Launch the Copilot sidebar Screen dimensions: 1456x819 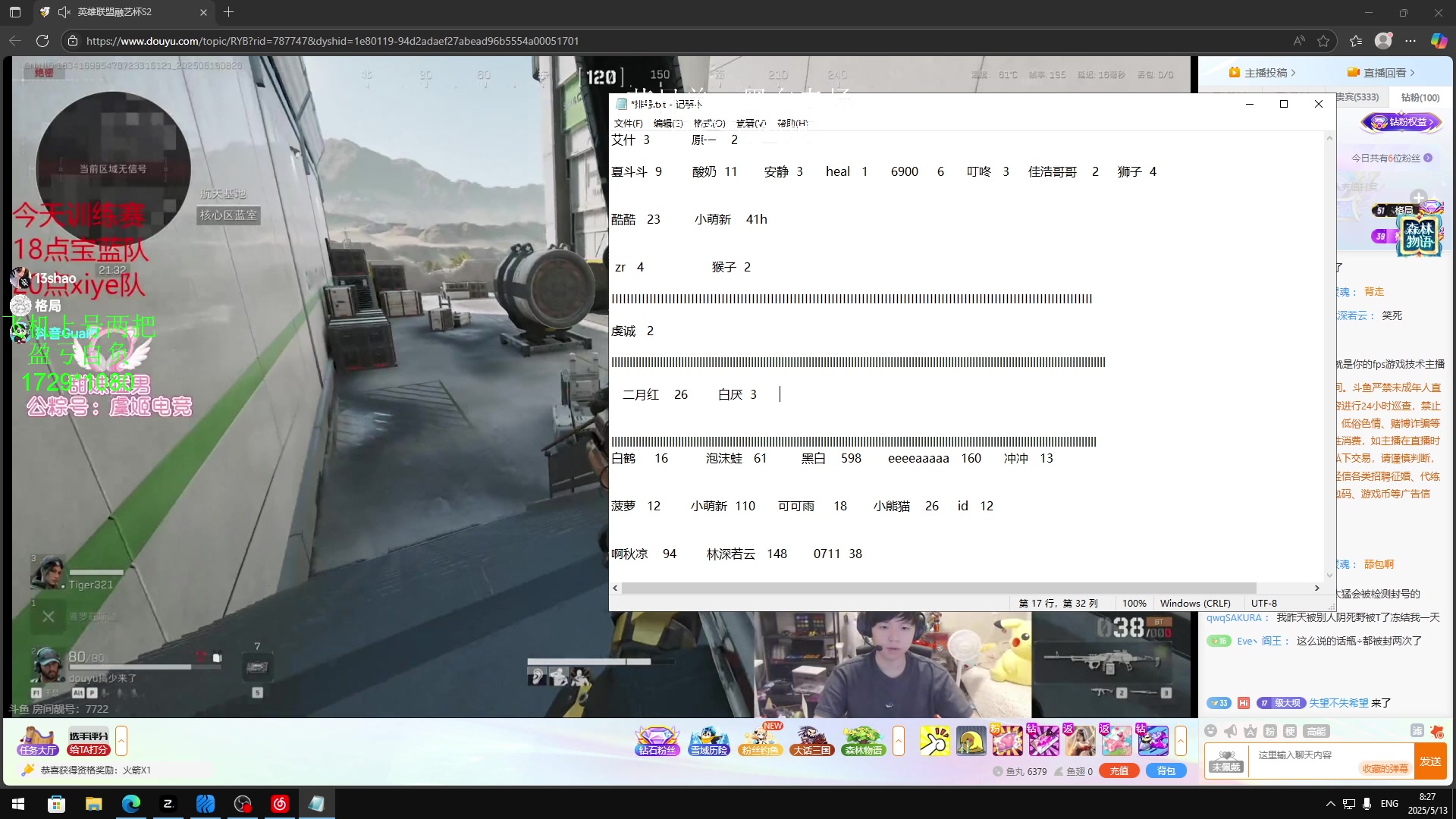point(1439,41)
